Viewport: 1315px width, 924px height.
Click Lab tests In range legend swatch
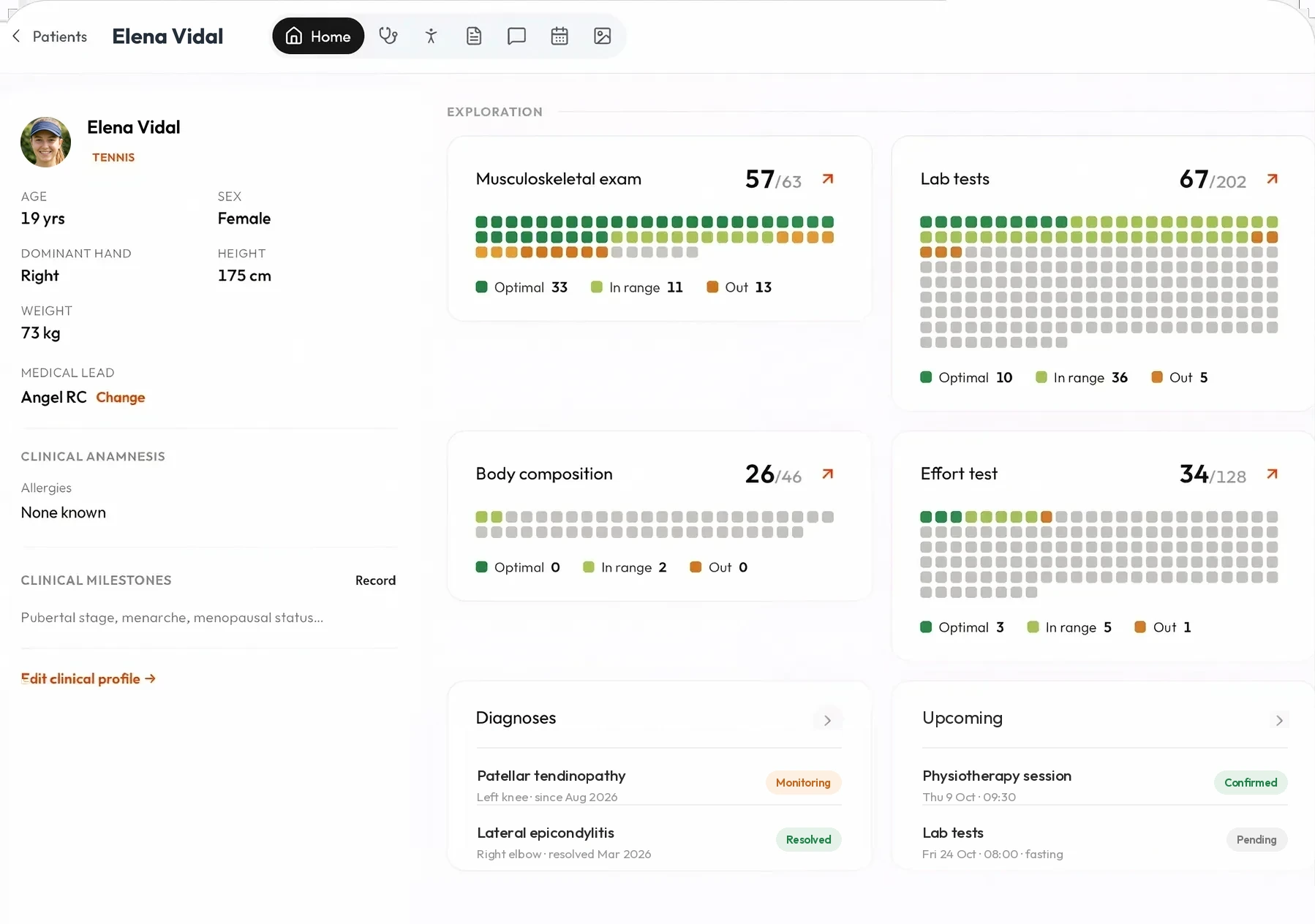1041,377
